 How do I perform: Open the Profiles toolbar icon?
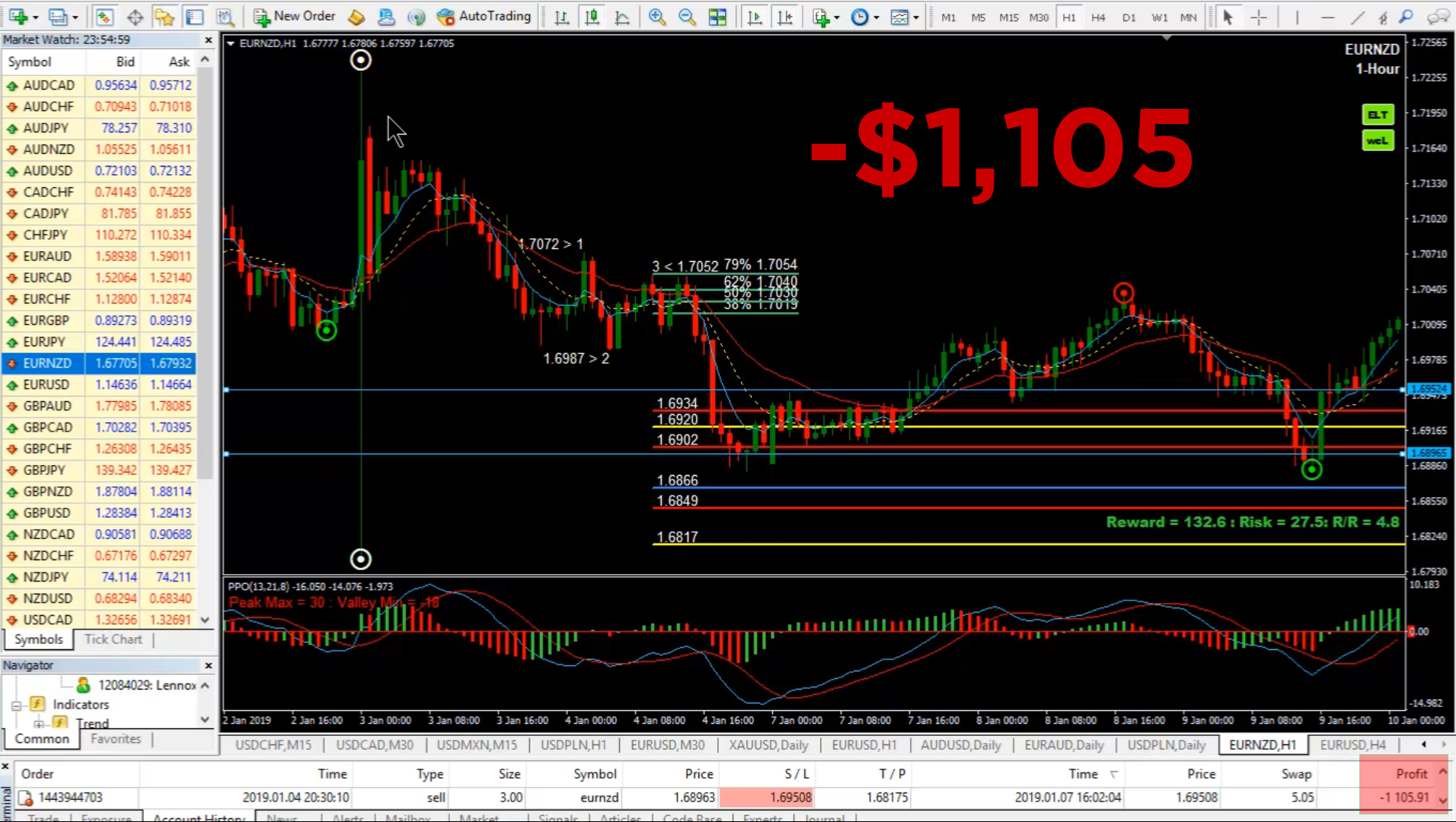[x=58, y=16]
